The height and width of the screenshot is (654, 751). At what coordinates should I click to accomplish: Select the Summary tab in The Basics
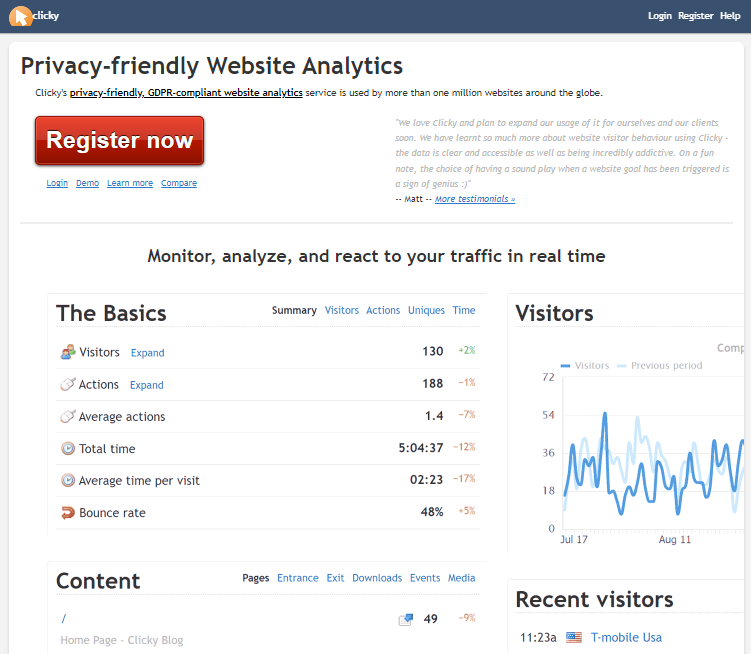[294, 310]
